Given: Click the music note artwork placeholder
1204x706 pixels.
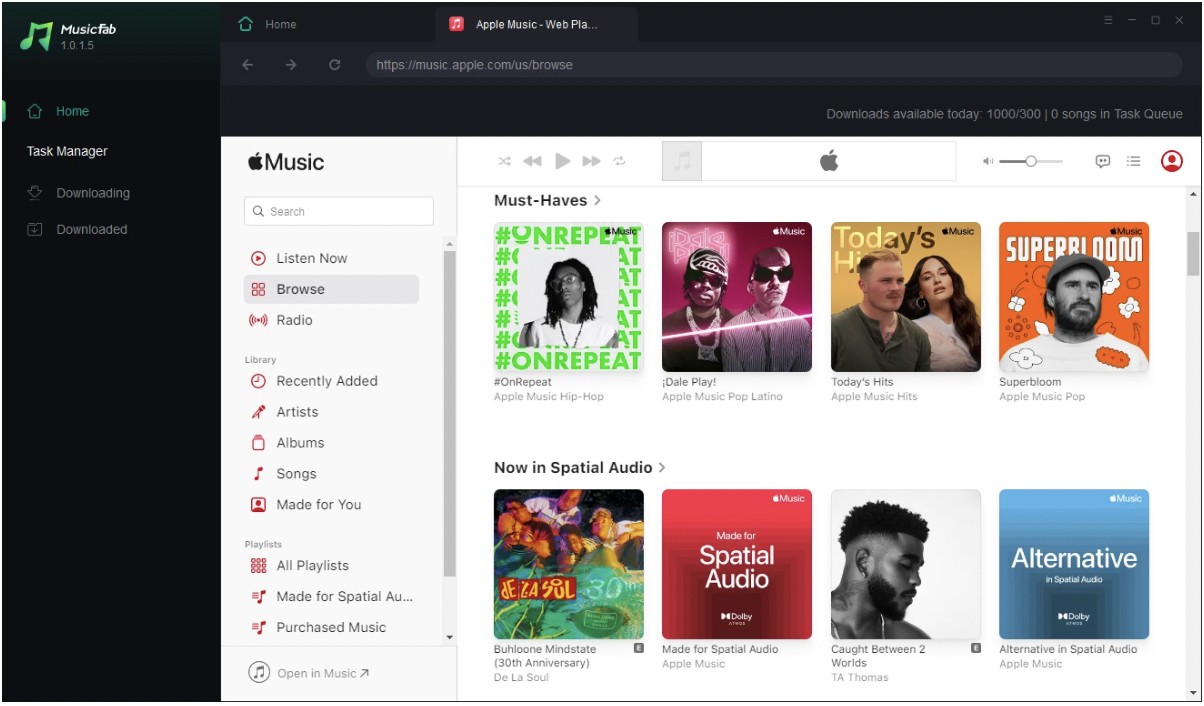Looking at the screenshot, I should (x=682, y=161).
